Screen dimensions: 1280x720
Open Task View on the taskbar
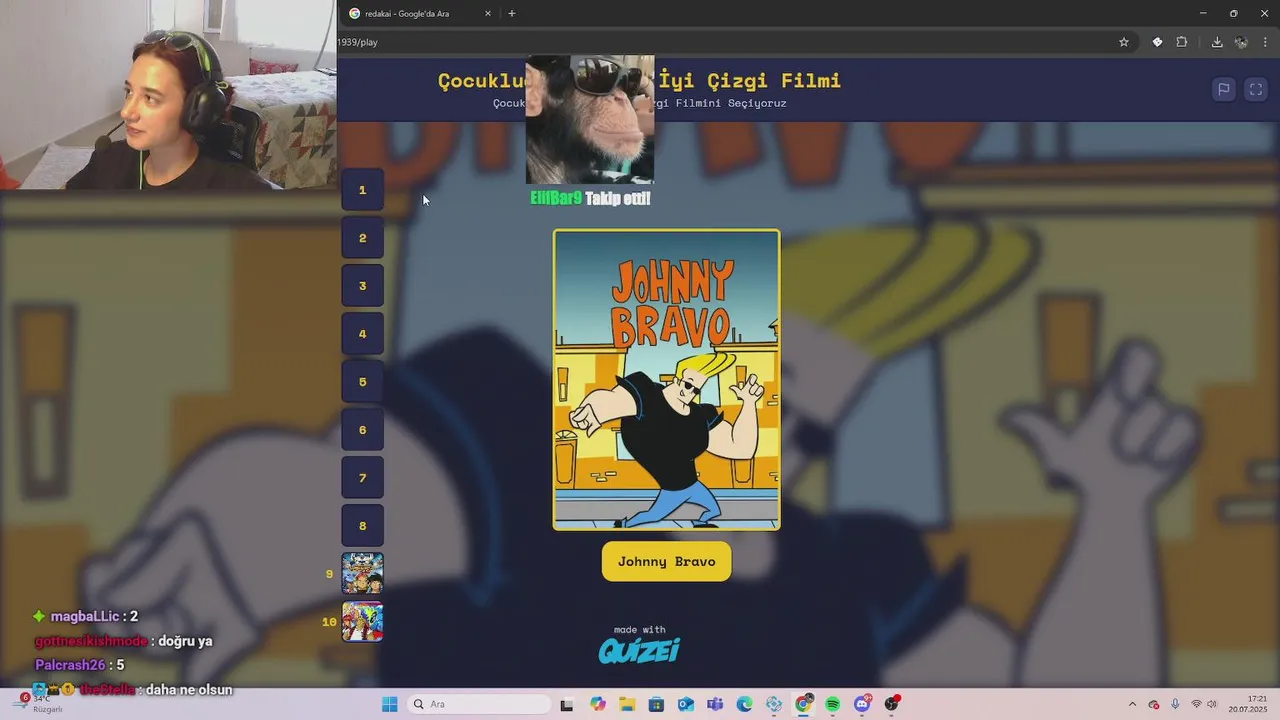tap(567, 704)
